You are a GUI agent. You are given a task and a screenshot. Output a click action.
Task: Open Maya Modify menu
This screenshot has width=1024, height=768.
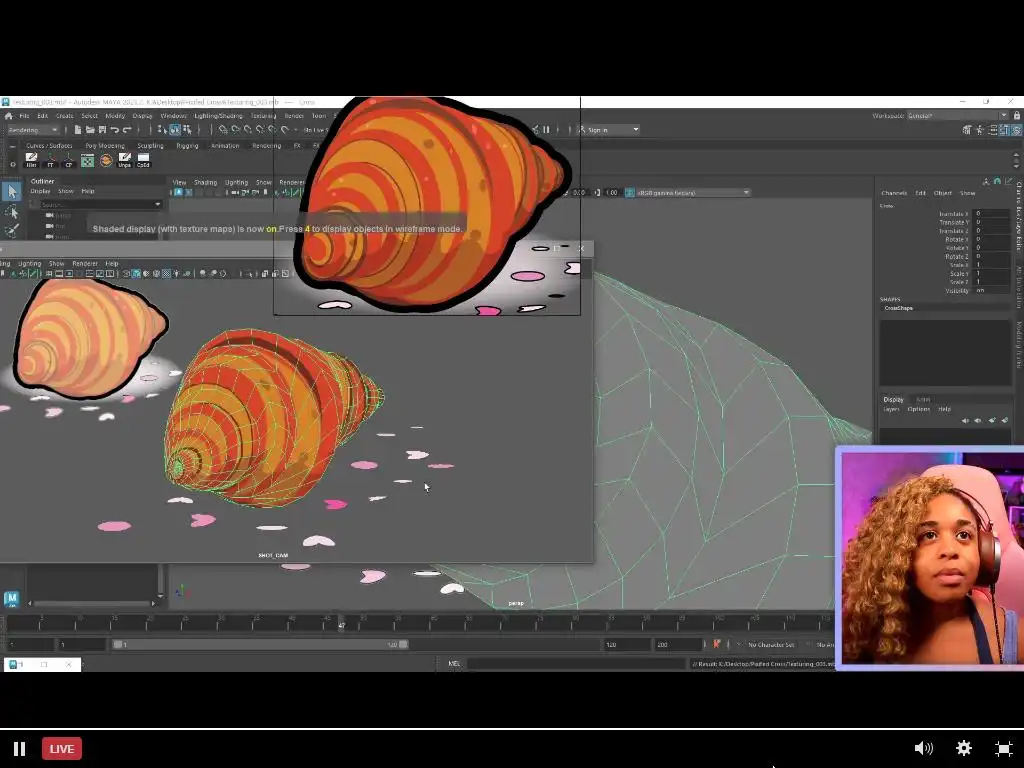pyautogui.click(x=115, y=116)
